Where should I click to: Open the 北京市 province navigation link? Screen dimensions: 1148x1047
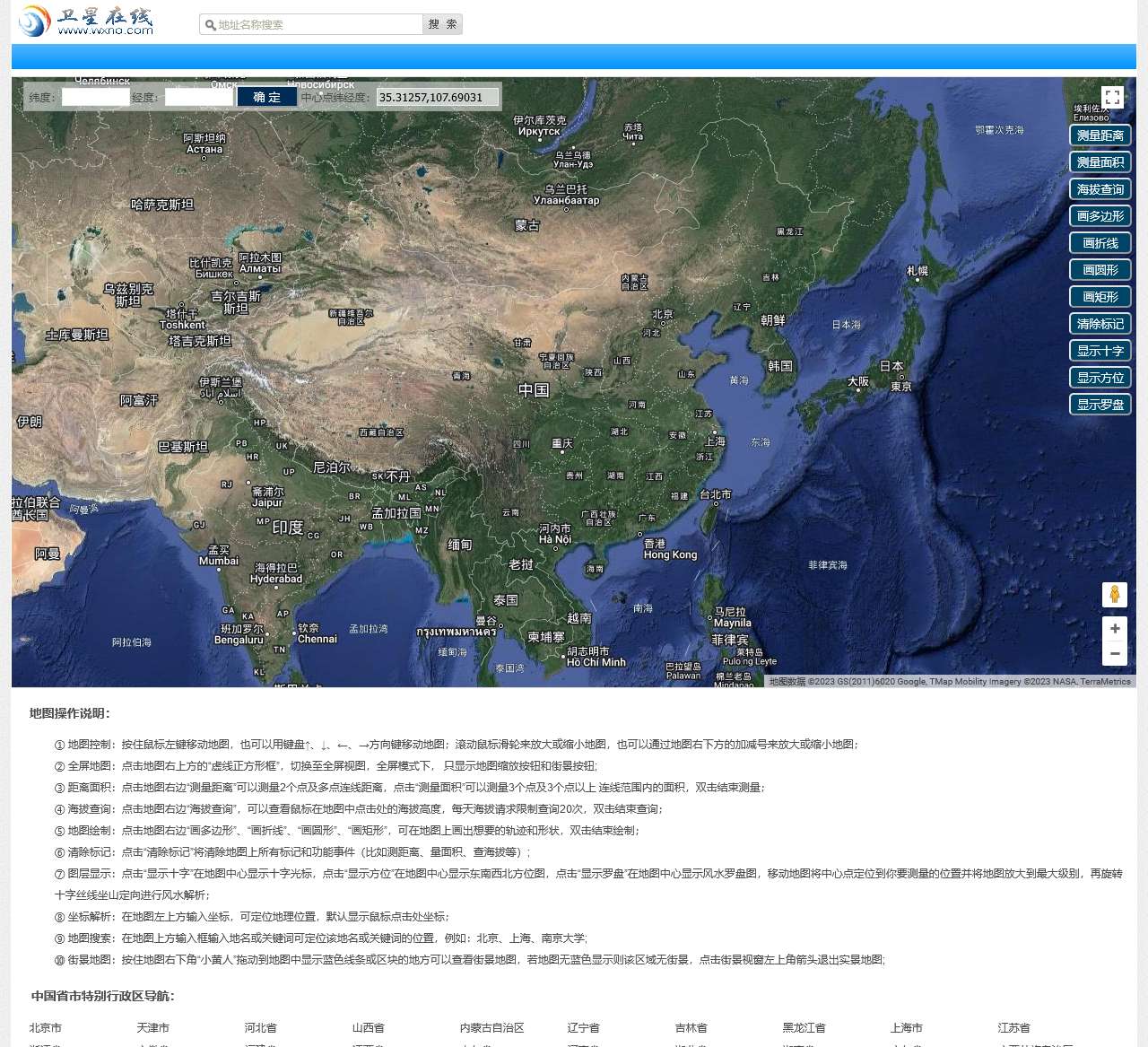pos(46,1028)
